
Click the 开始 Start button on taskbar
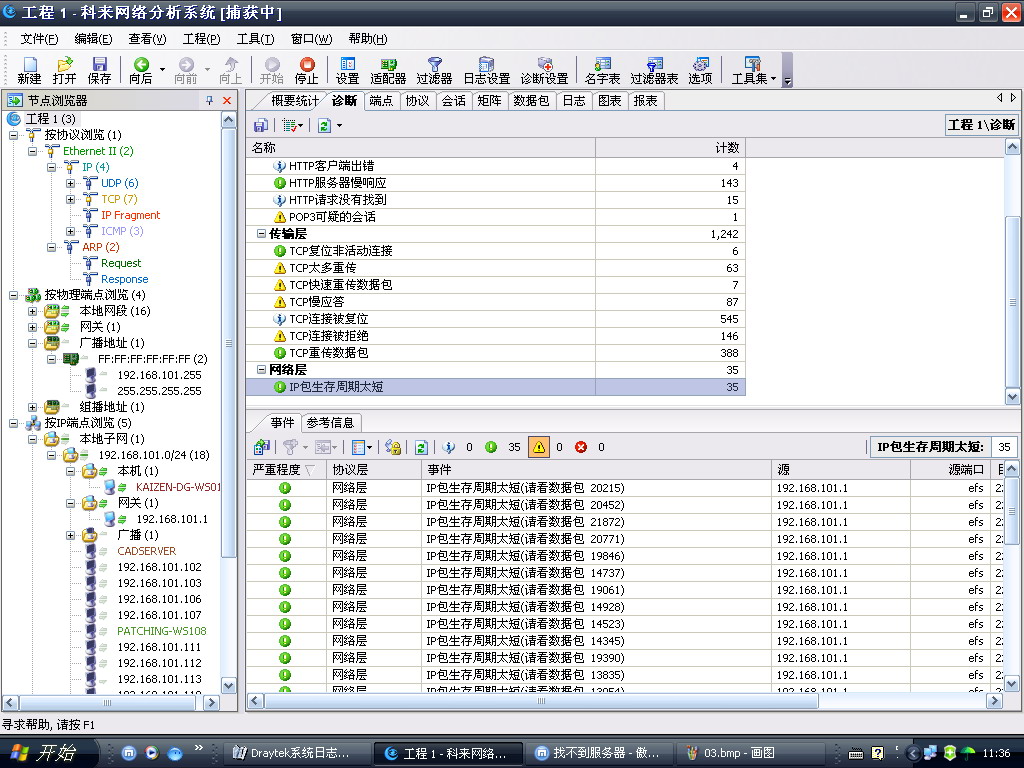45,753
